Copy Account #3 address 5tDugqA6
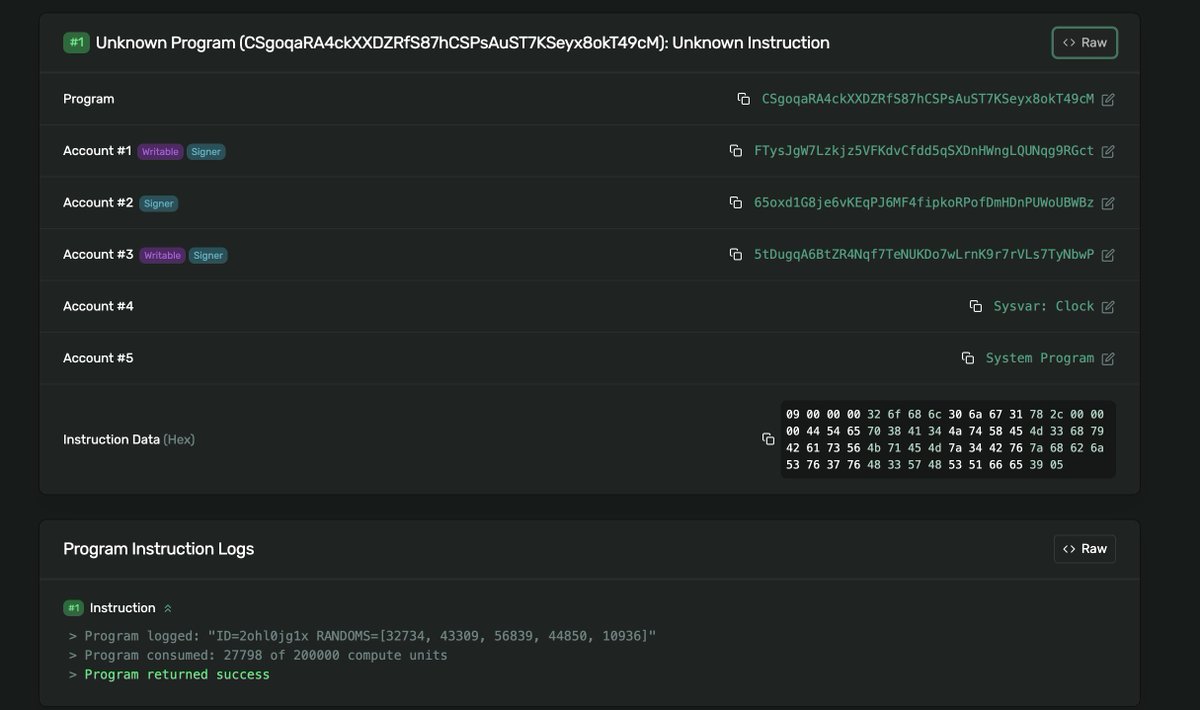1200x710 pixels. 736,255
